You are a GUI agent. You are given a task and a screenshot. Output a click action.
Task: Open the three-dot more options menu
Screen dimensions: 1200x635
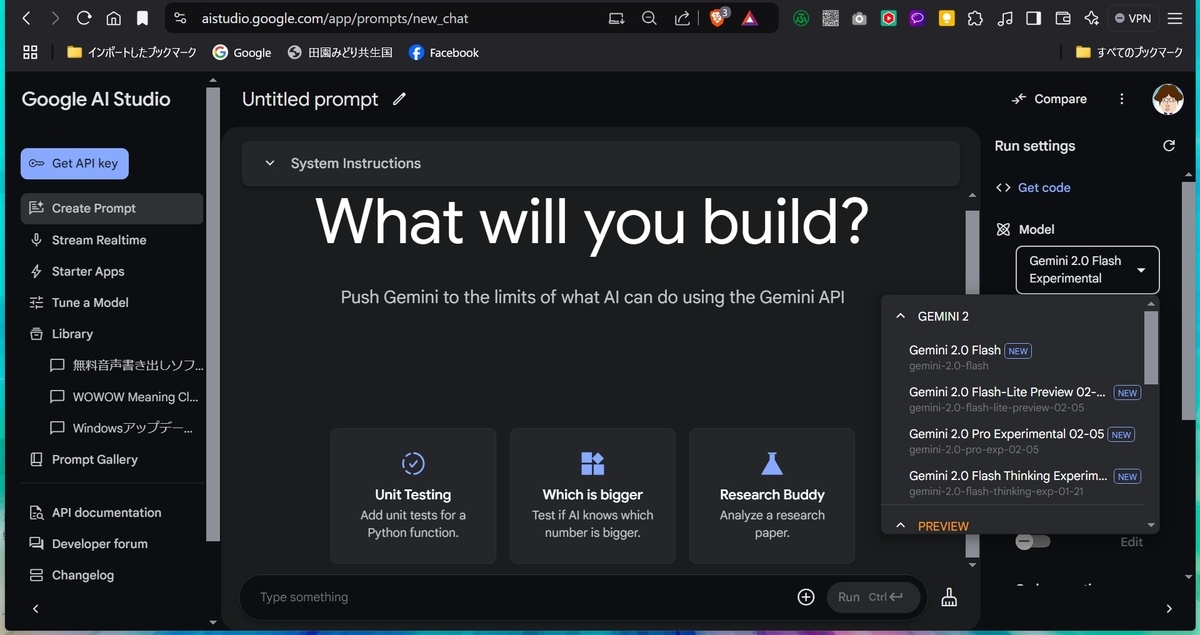[x=1122, y=99]
